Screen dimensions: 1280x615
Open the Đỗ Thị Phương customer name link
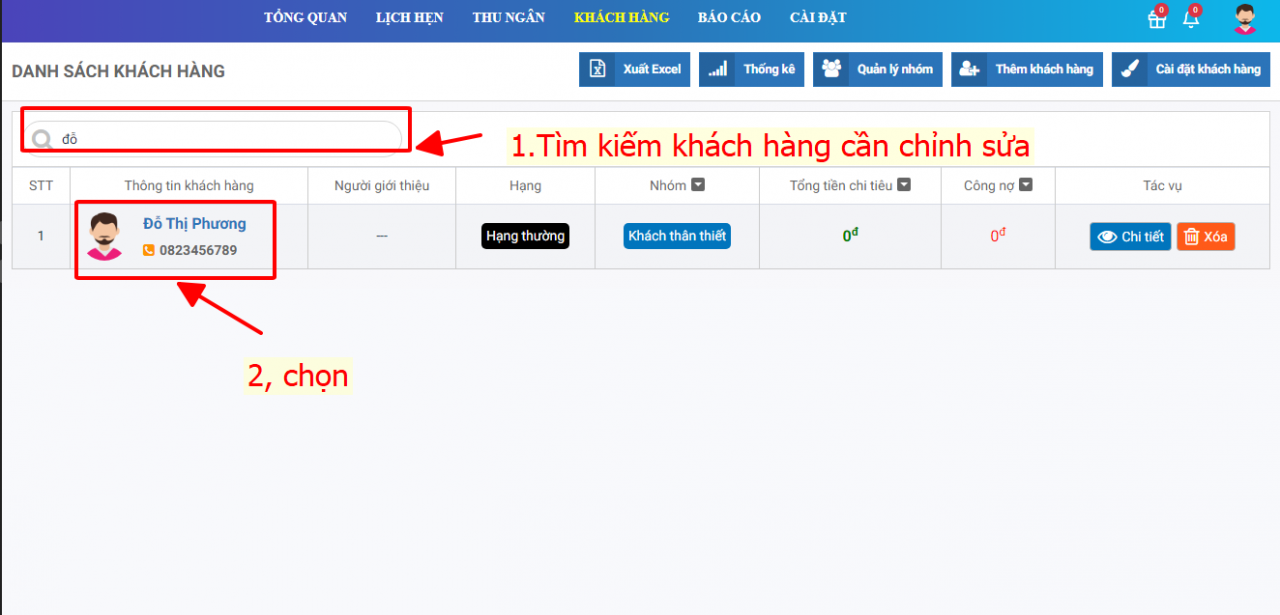pyautogui.click(x=194, y=224)
